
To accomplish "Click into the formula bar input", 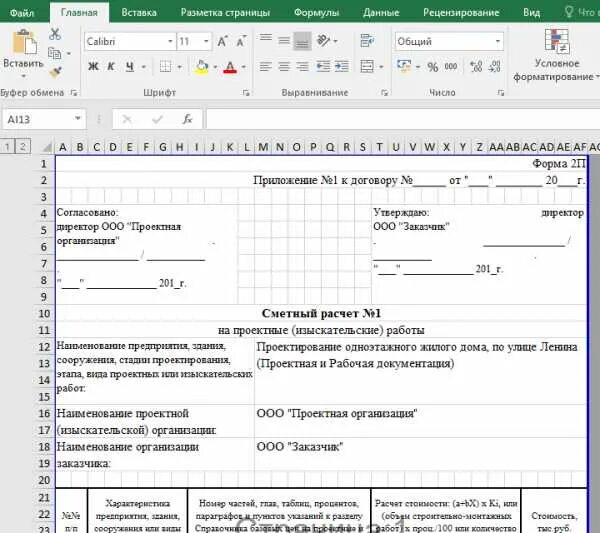I will (x=403, y=119).
